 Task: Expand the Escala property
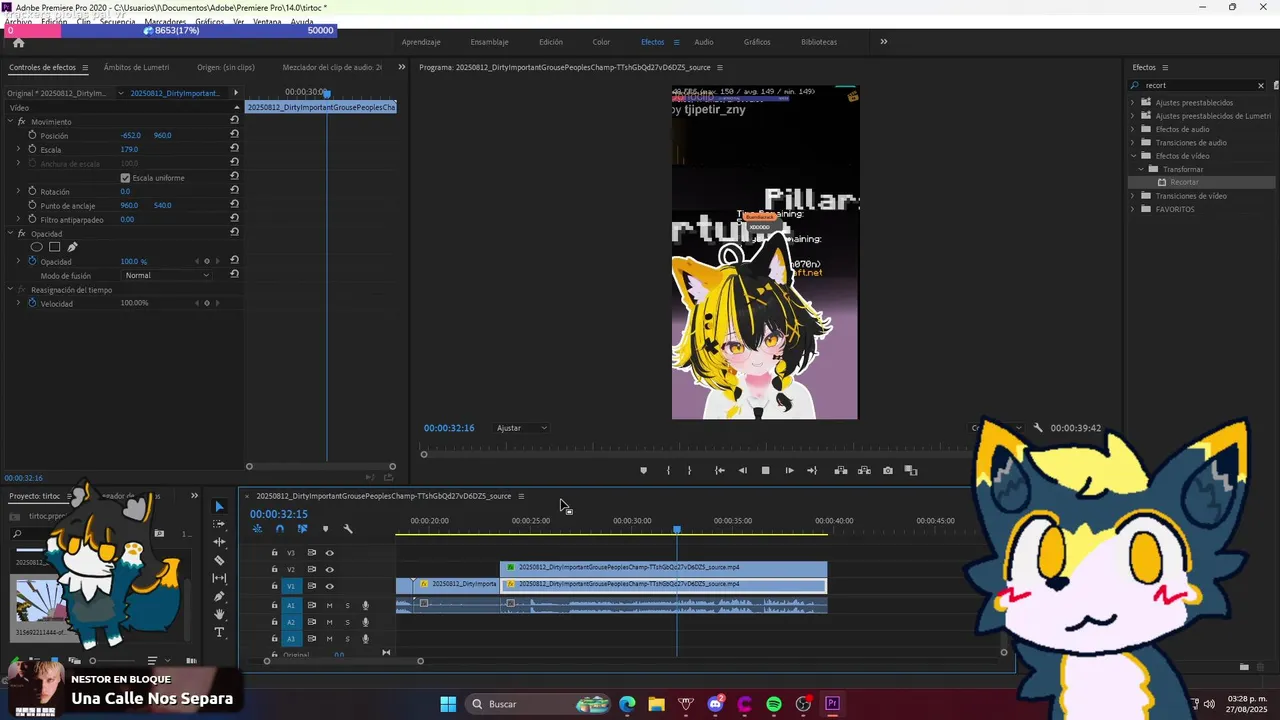coord(18,149)
